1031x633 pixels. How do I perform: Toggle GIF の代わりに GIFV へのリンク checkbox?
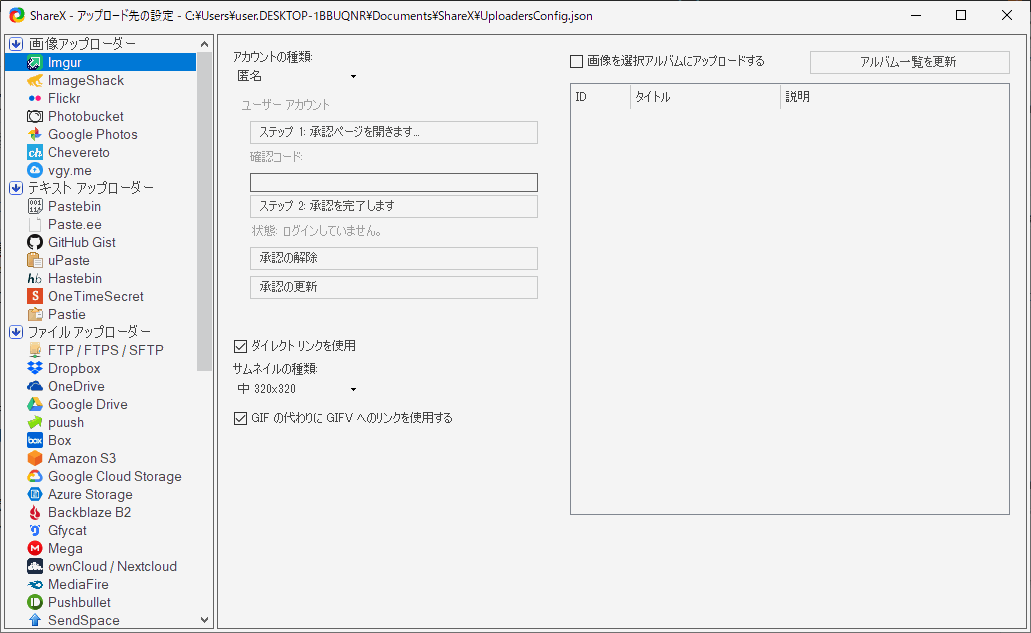[241, 418]
